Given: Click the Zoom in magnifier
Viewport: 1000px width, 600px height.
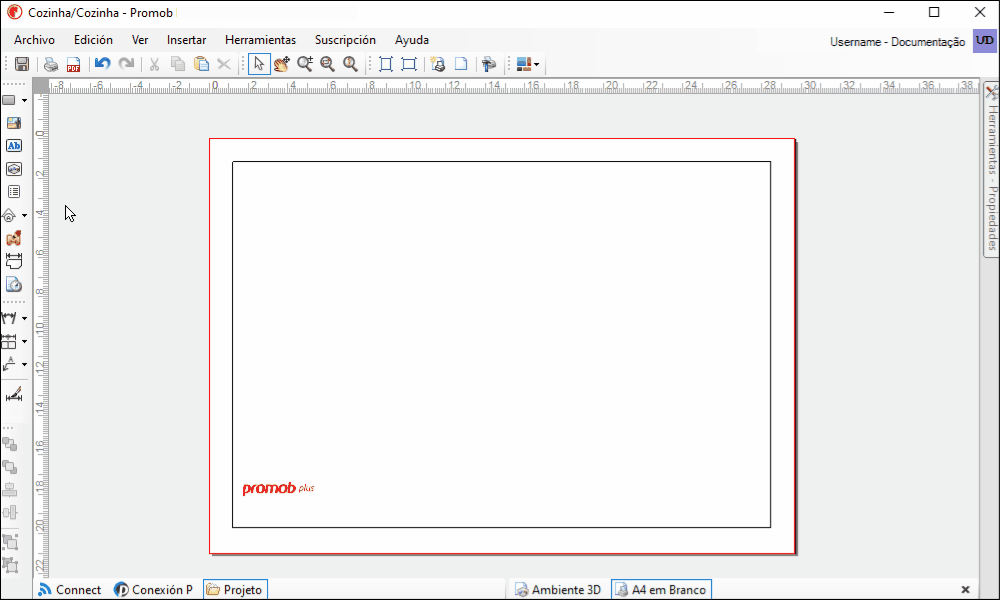Looking at the screenshot, I should click(x=305, y=64).
